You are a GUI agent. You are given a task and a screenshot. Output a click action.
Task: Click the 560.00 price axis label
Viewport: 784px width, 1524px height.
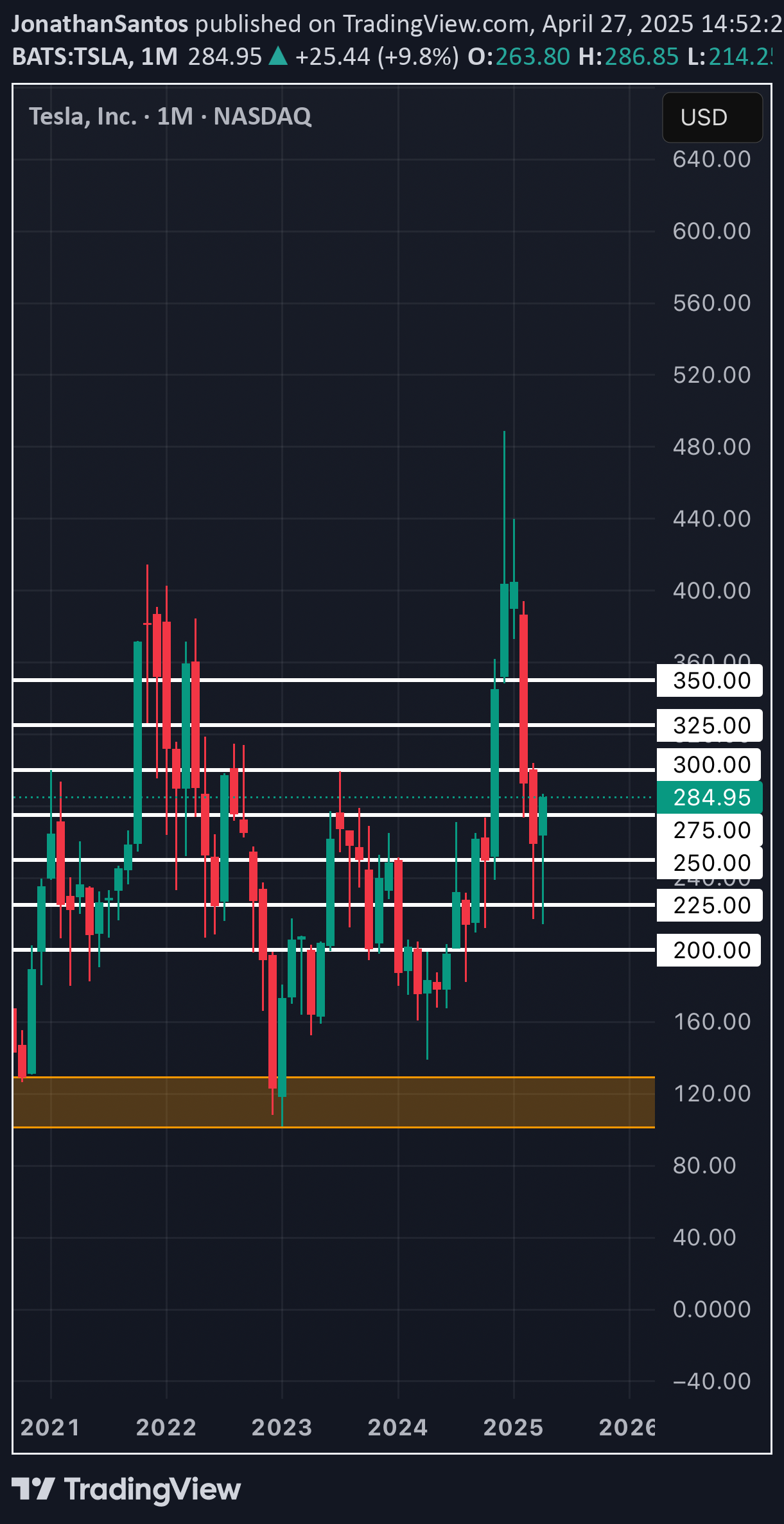click(711, 303)
